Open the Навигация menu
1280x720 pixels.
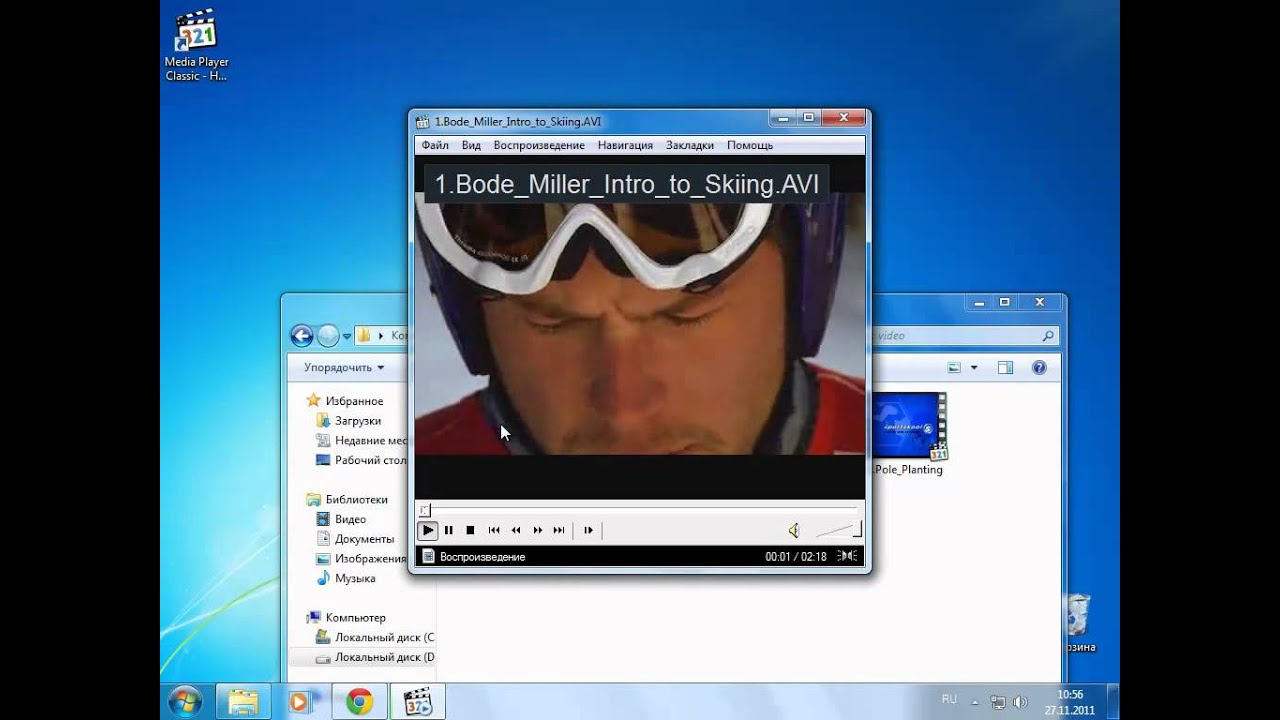coord(625,145)
